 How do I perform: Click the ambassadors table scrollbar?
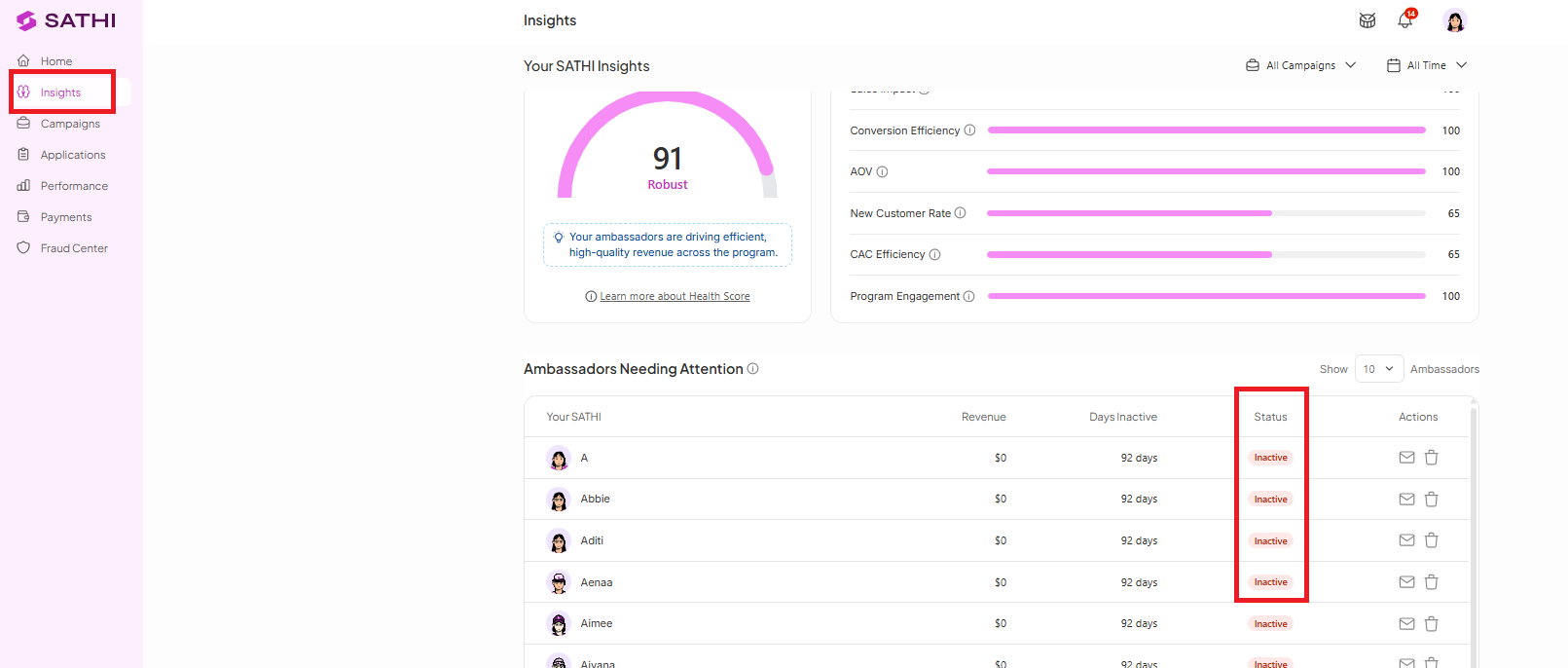point(1474,536)
